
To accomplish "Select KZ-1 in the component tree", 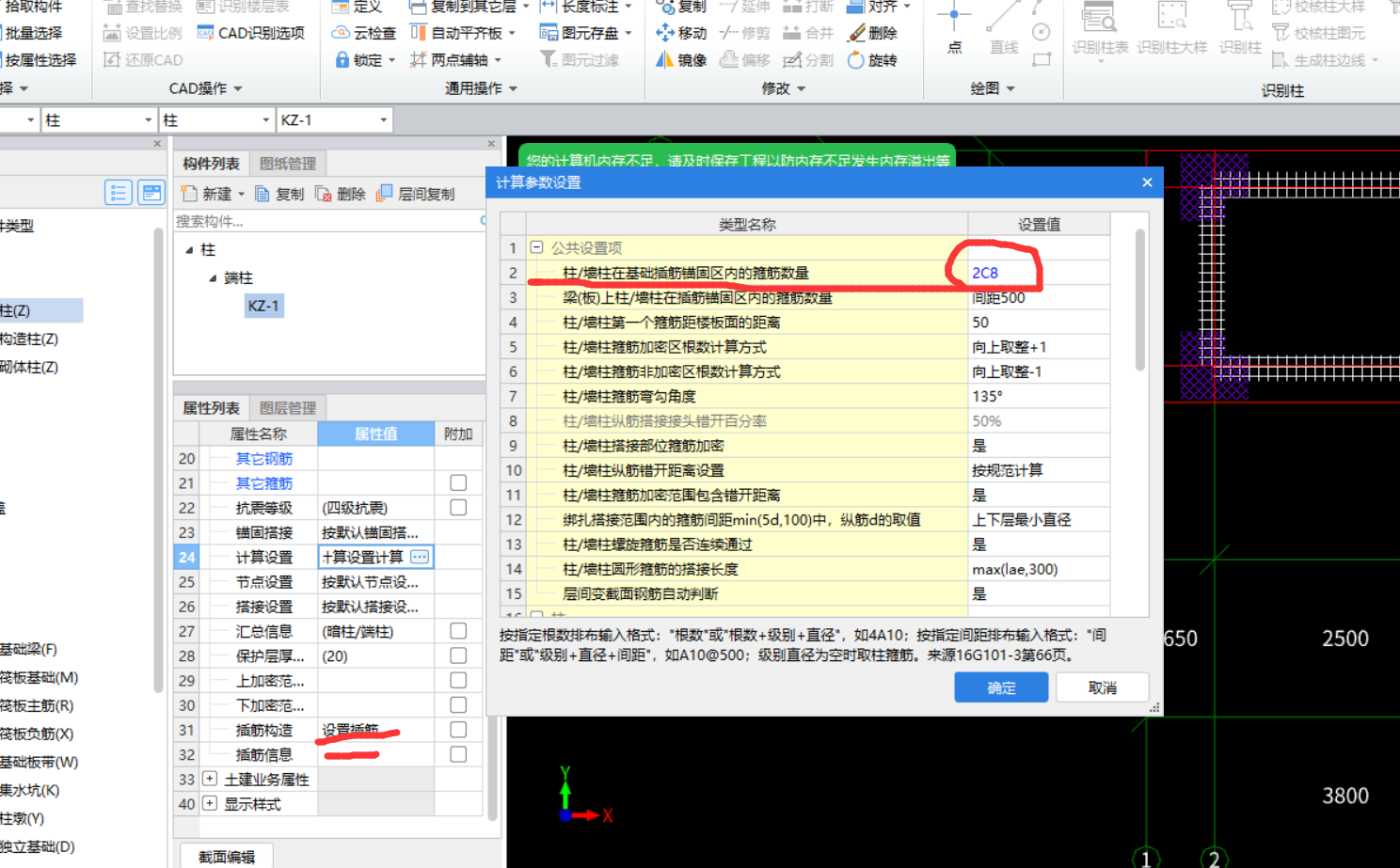I will 263,306.
